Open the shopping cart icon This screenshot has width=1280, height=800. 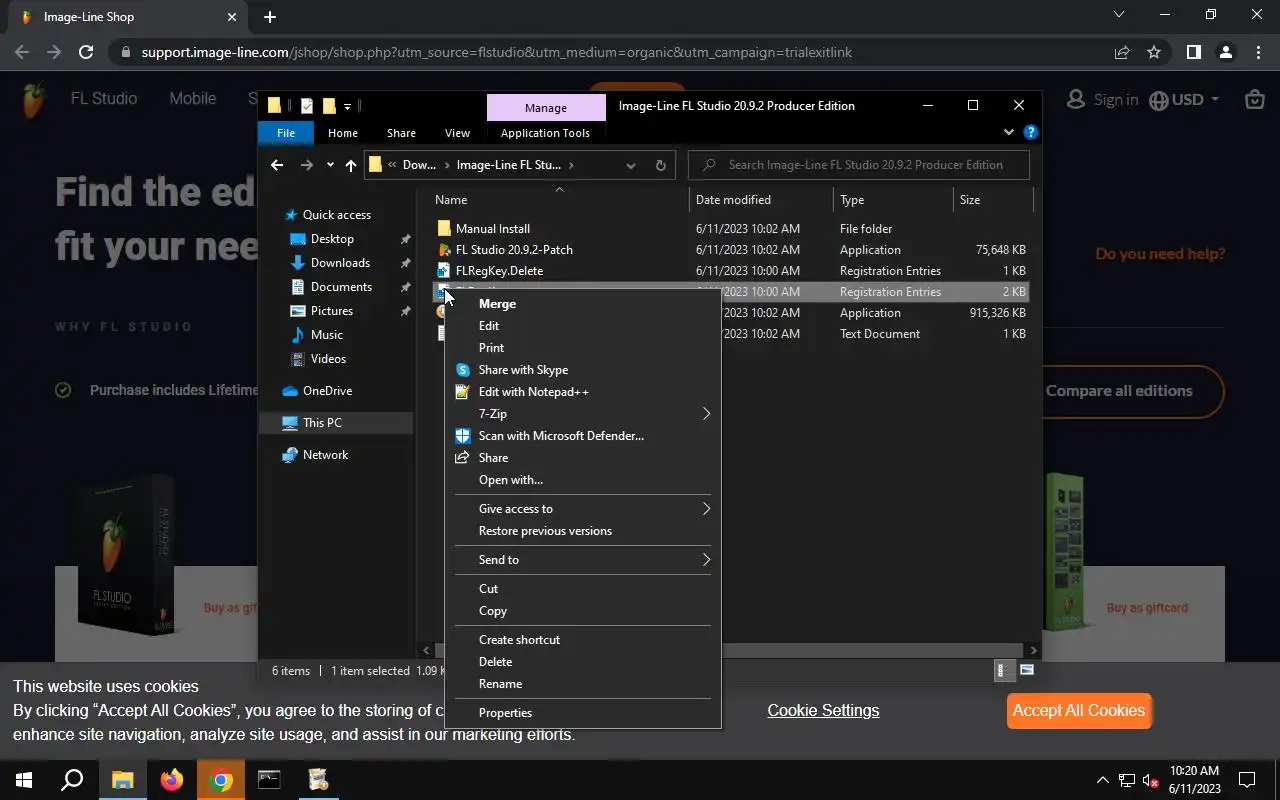point(1254,99)
